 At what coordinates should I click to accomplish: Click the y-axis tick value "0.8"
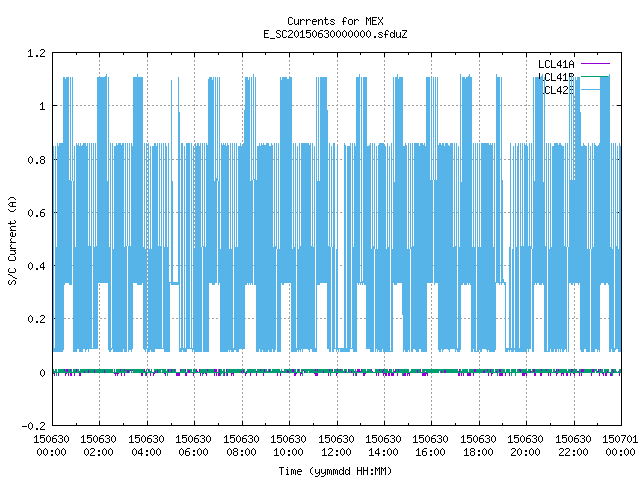tap(36, 160)
